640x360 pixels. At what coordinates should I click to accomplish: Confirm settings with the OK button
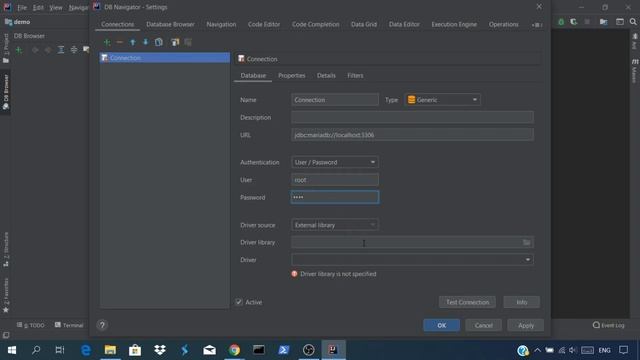(x=442, y=325)
